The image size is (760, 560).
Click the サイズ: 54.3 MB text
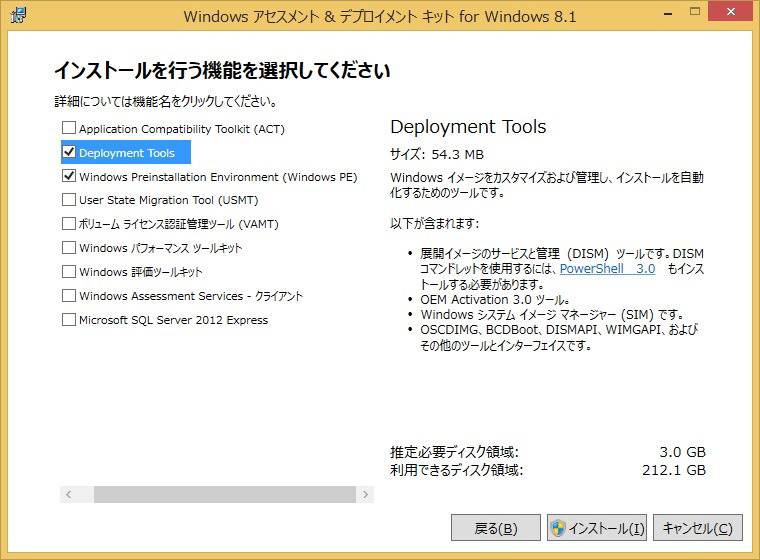(x=437, y=155)
